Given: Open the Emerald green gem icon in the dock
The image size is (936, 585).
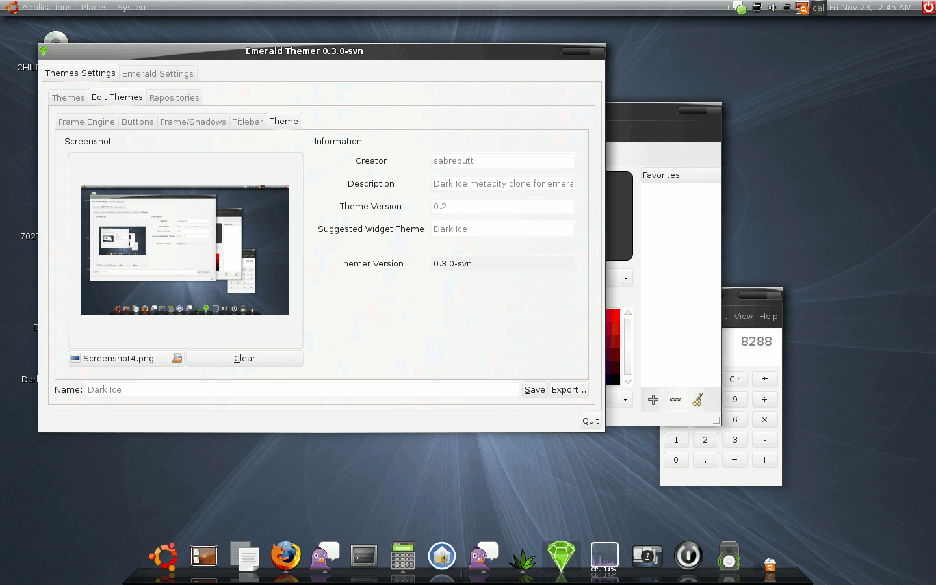Looking at the screenshot, I should tap(561, 556).
